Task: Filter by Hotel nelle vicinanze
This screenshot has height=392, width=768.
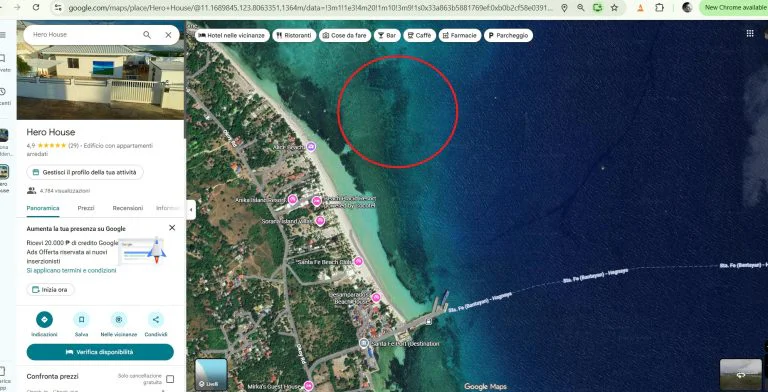Action: click(x=232, y=35)
